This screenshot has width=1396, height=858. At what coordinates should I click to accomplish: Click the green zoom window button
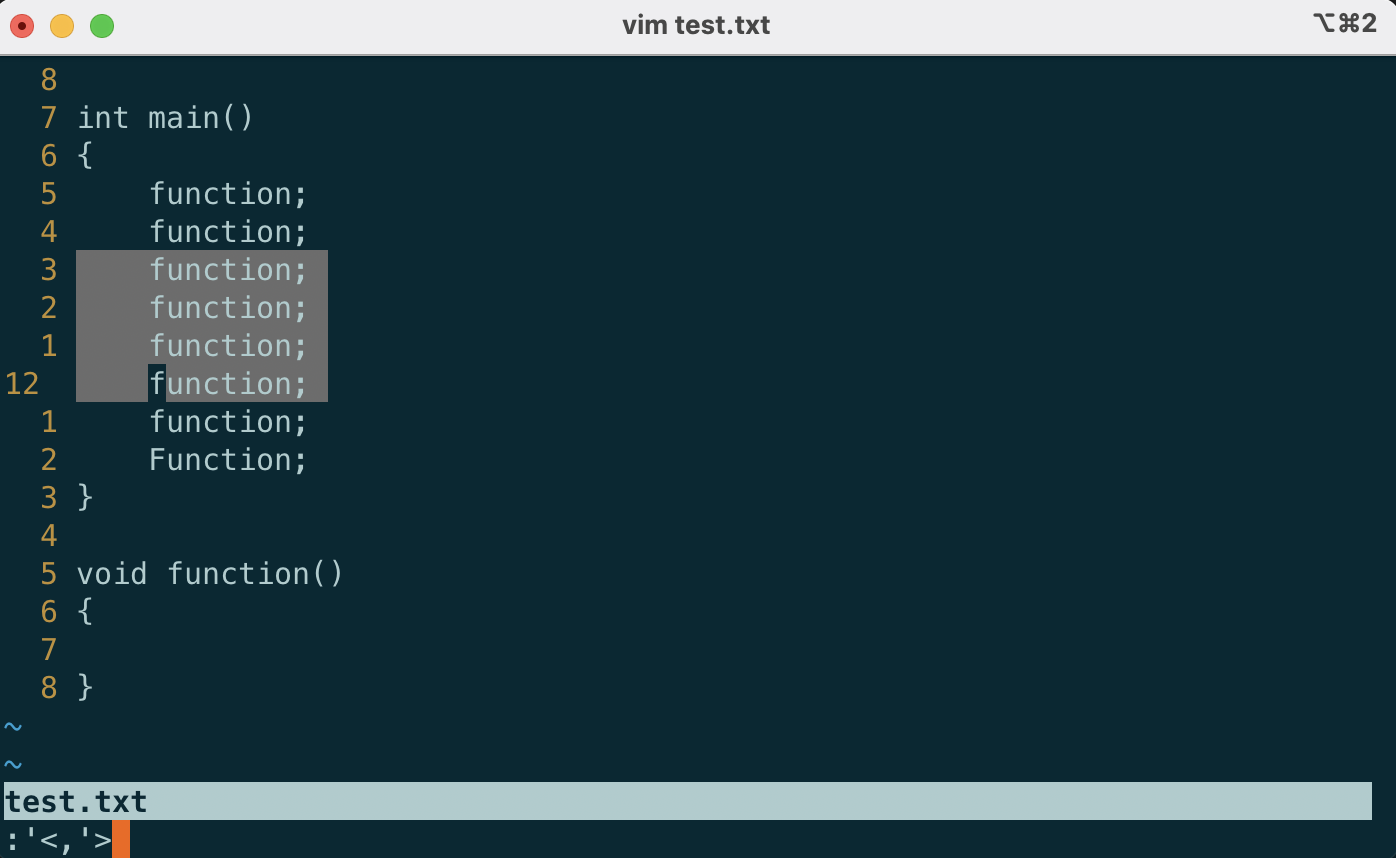102,26
